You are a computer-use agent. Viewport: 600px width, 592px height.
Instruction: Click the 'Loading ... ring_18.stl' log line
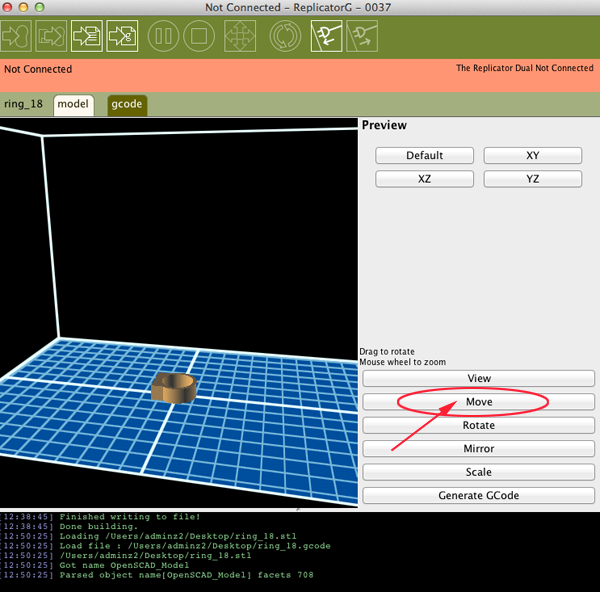[178, 536]
